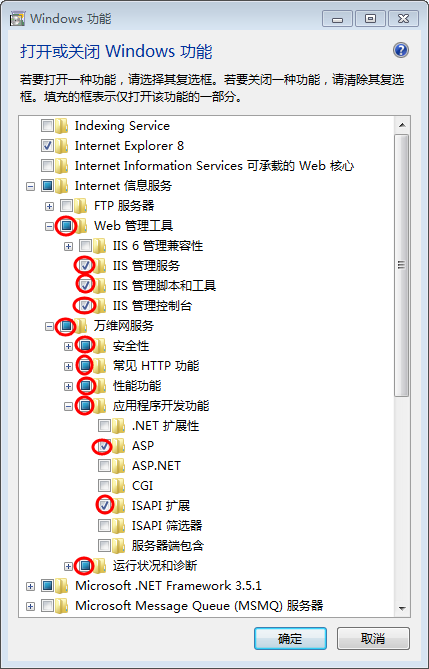Enable the .NET 扩展性 checkbox
The width and height of the screenshot is (429, 669).
tap(104, 425)
